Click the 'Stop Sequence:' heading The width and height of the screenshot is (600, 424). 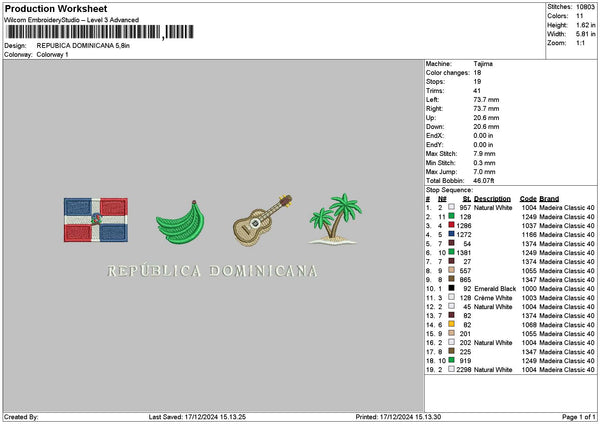449,190
